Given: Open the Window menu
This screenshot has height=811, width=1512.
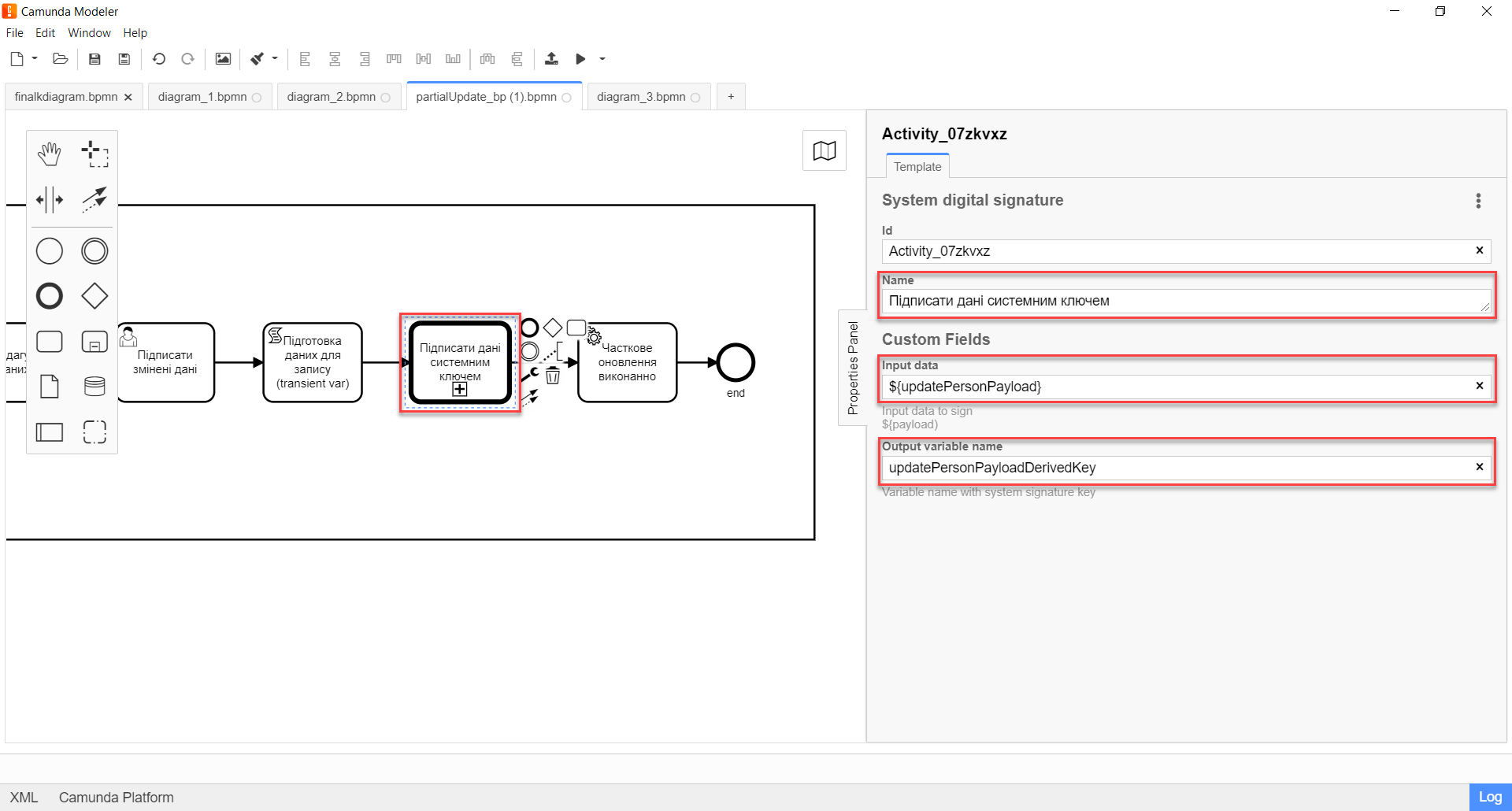Looking at the screenshot, I should (x=89, y=33).
